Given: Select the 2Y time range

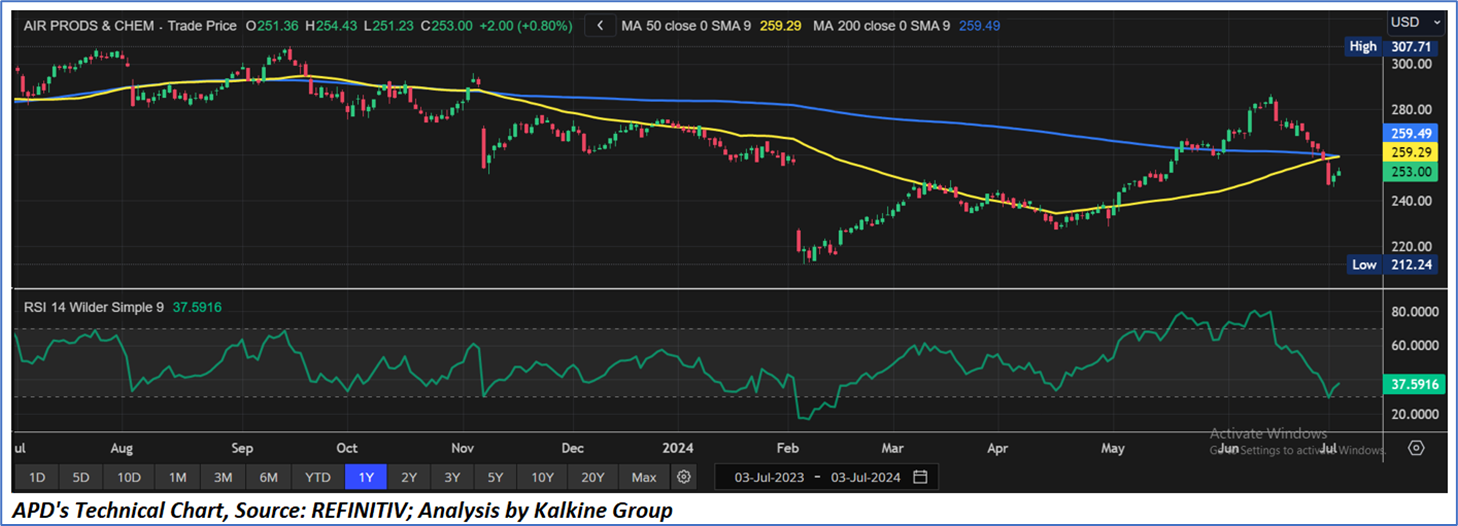Looking at the screenshot, I should (409, 477).
